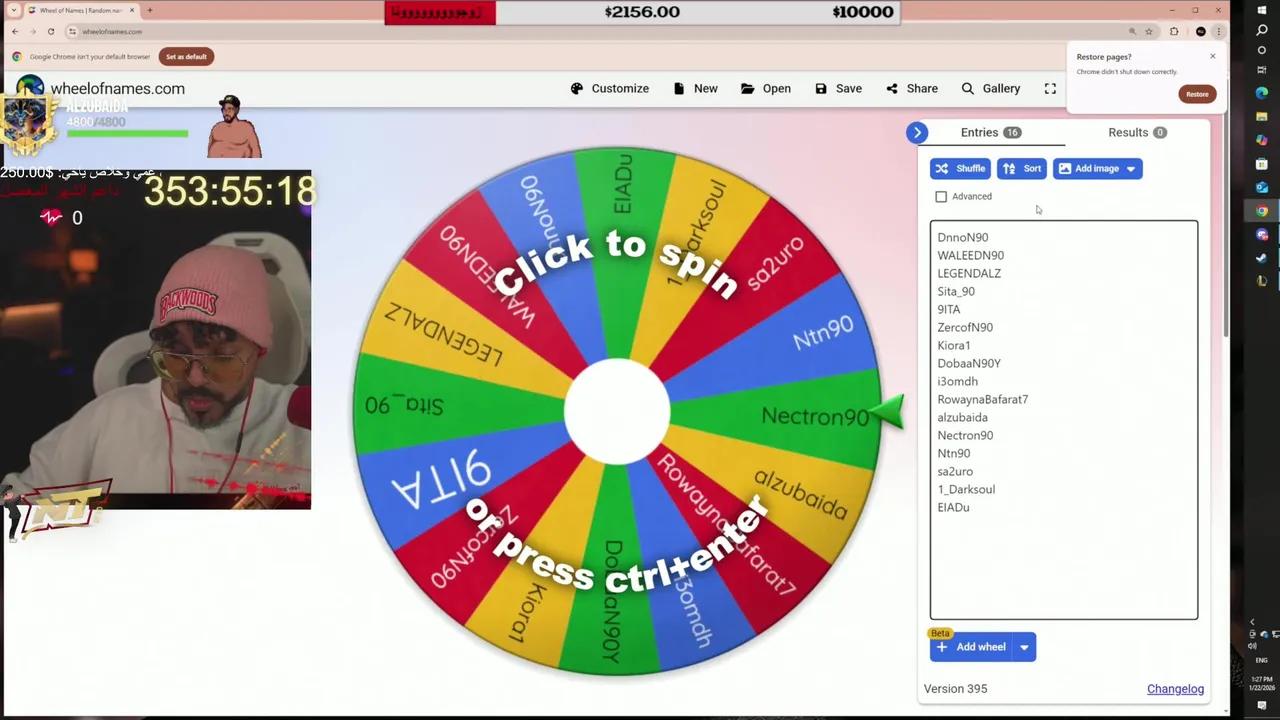Open a new browser tab
Screen dimensions: 1280x720
(x=150, y=11)
